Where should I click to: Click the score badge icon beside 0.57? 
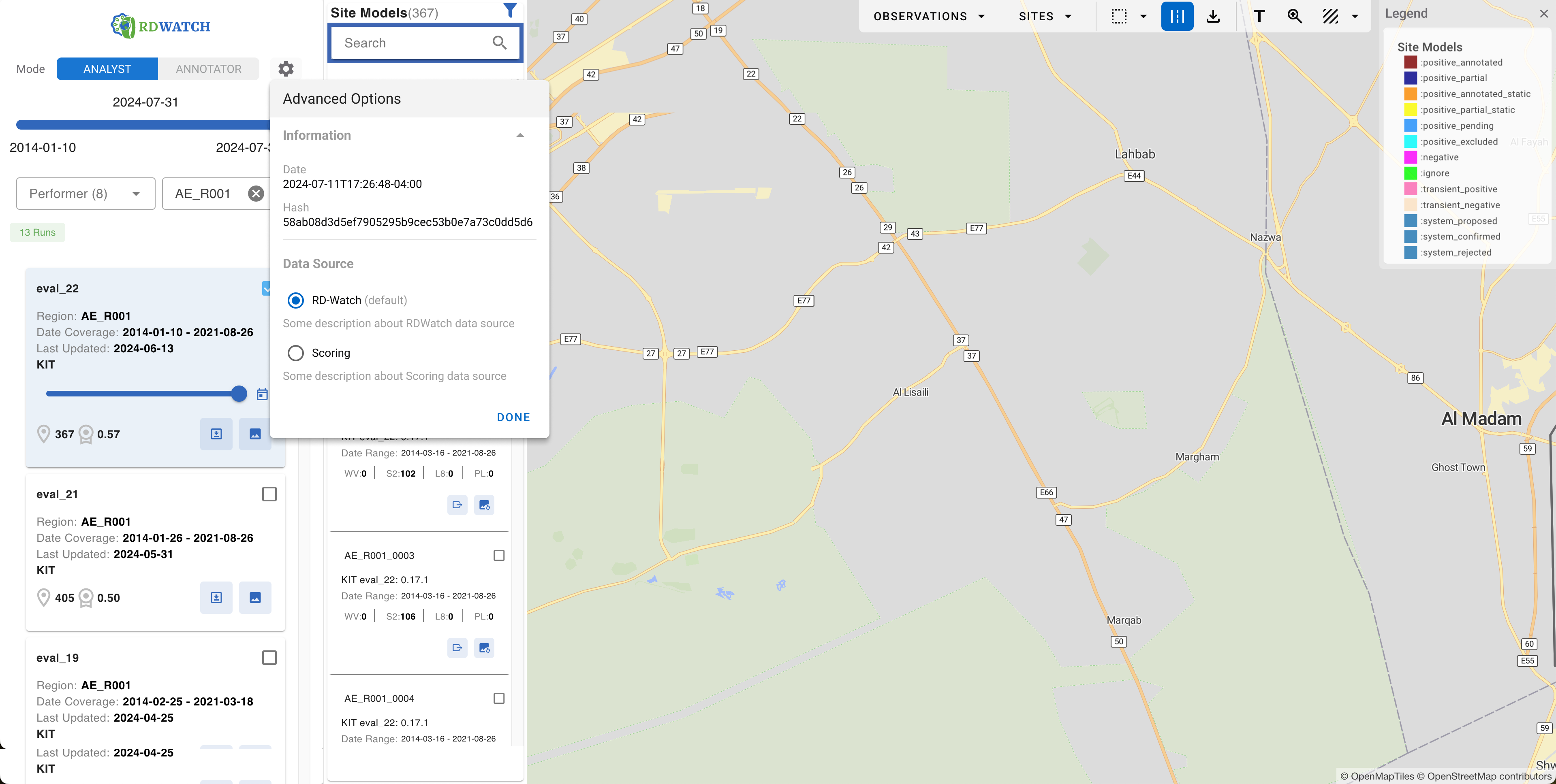[86, 434]
